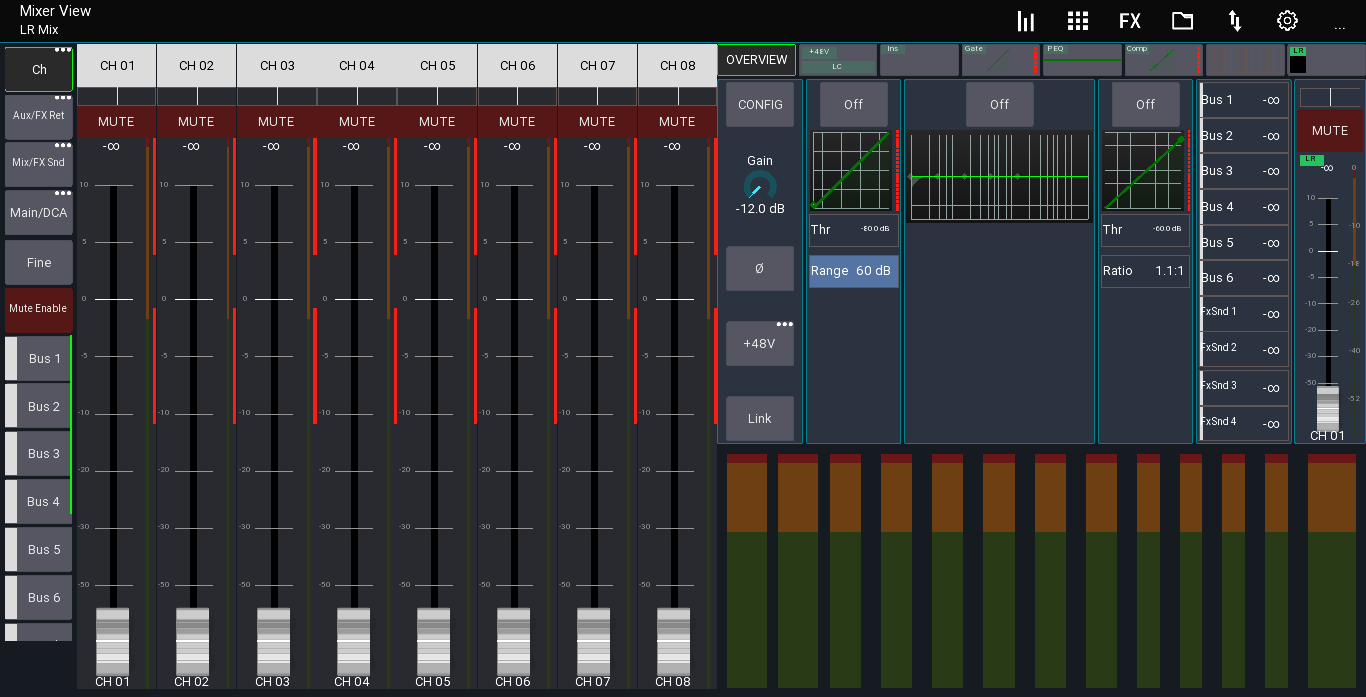The height and width of the screenshot is (697, 1366).
Task: Mute channel CH 03
Action: click(276, 122)
